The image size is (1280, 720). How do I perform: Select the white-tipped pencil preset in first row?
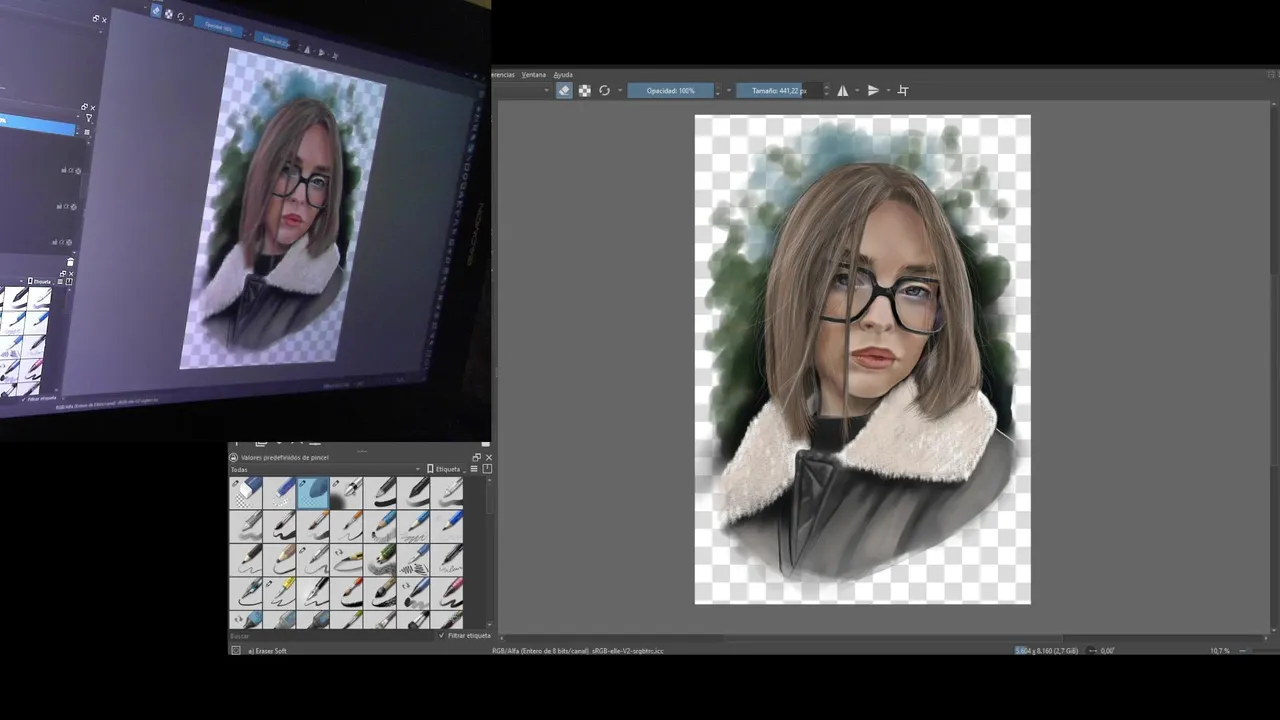pos(448,492)
